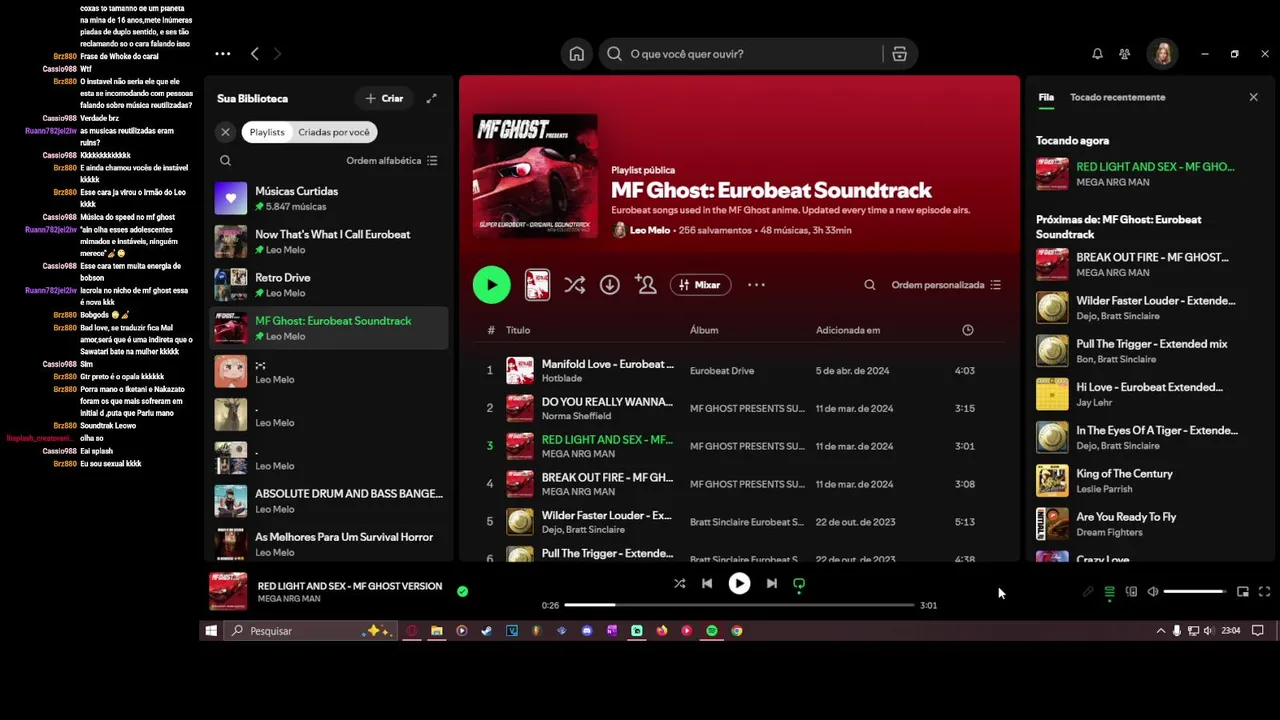Select DO YOU REALLY WANNA track
This screenshot has height=720, width=1280.
740,408
